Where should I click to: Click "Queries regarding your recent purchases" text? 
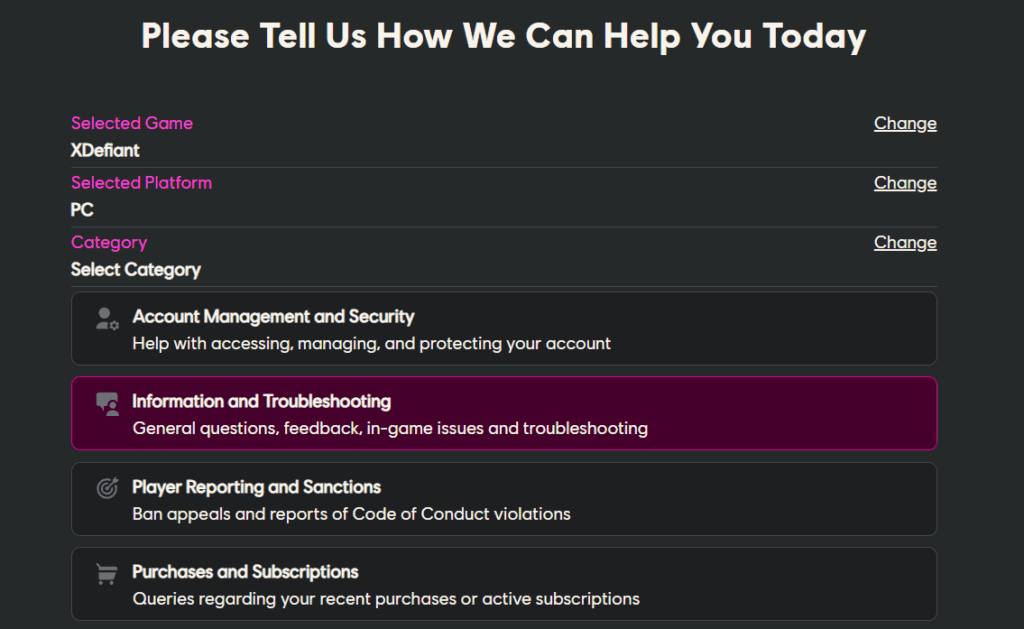pos(386,599)
